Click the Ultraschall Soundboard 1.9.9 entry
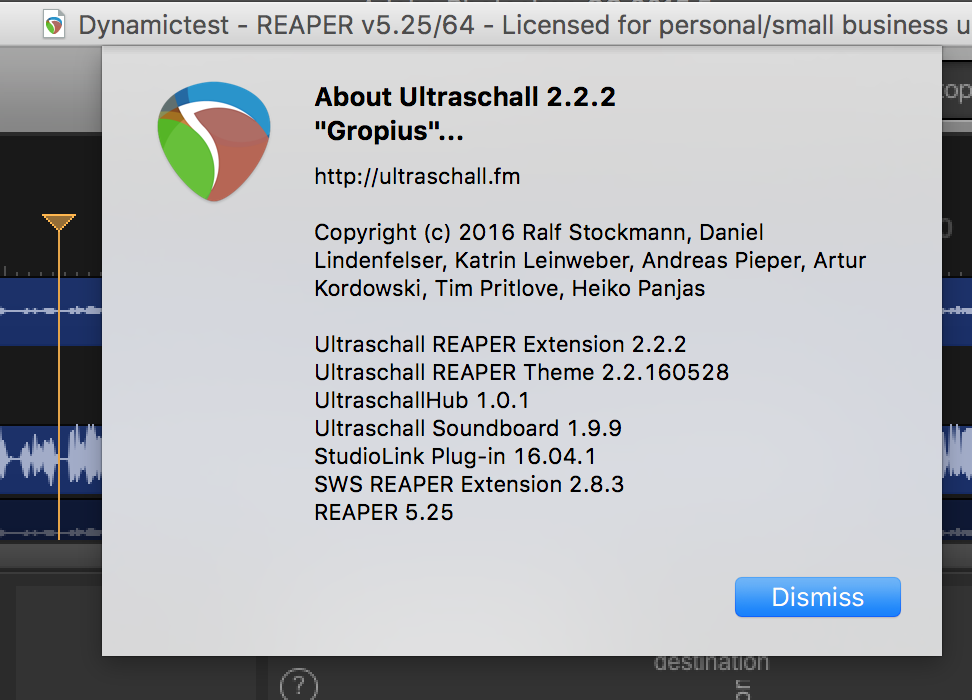The height and width of the screenshot is (700, 972). (x=468, y=428)
